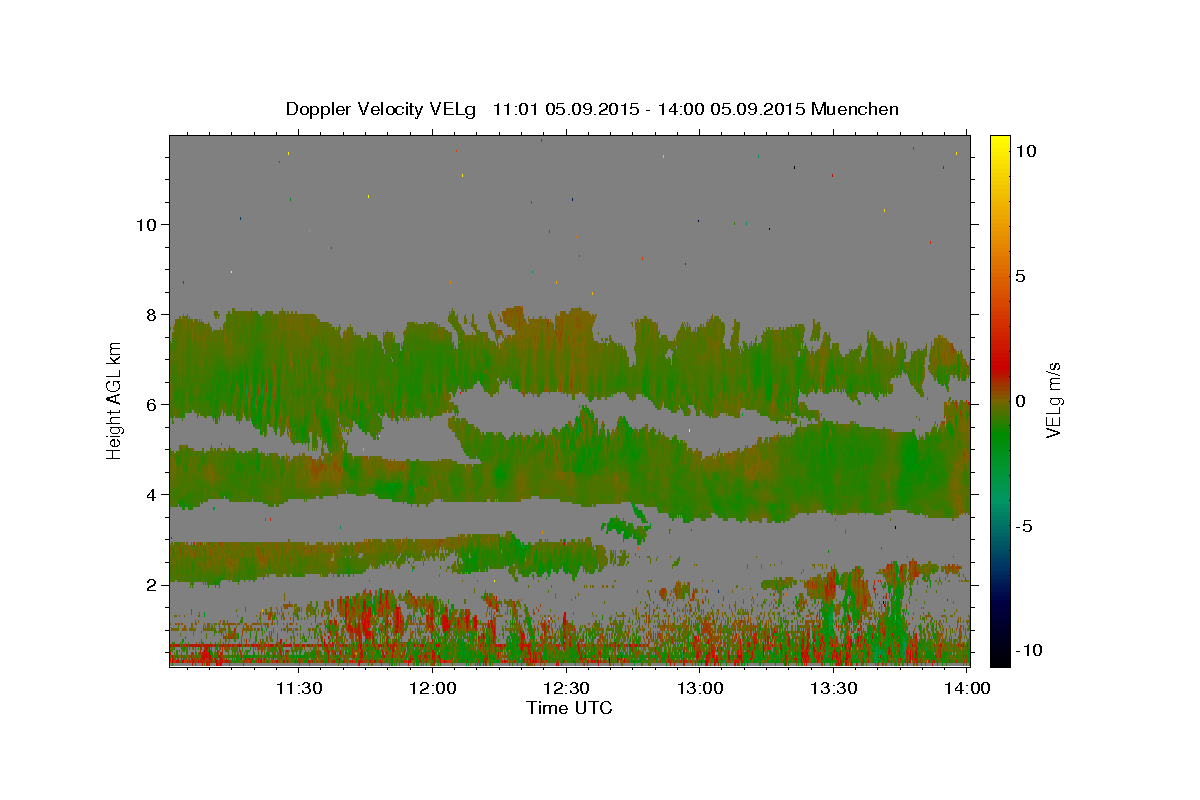Image resolution: width=1200 pixels, height=800 pixels.
Task: Click the height axis label 10
Action: [145, 224]
